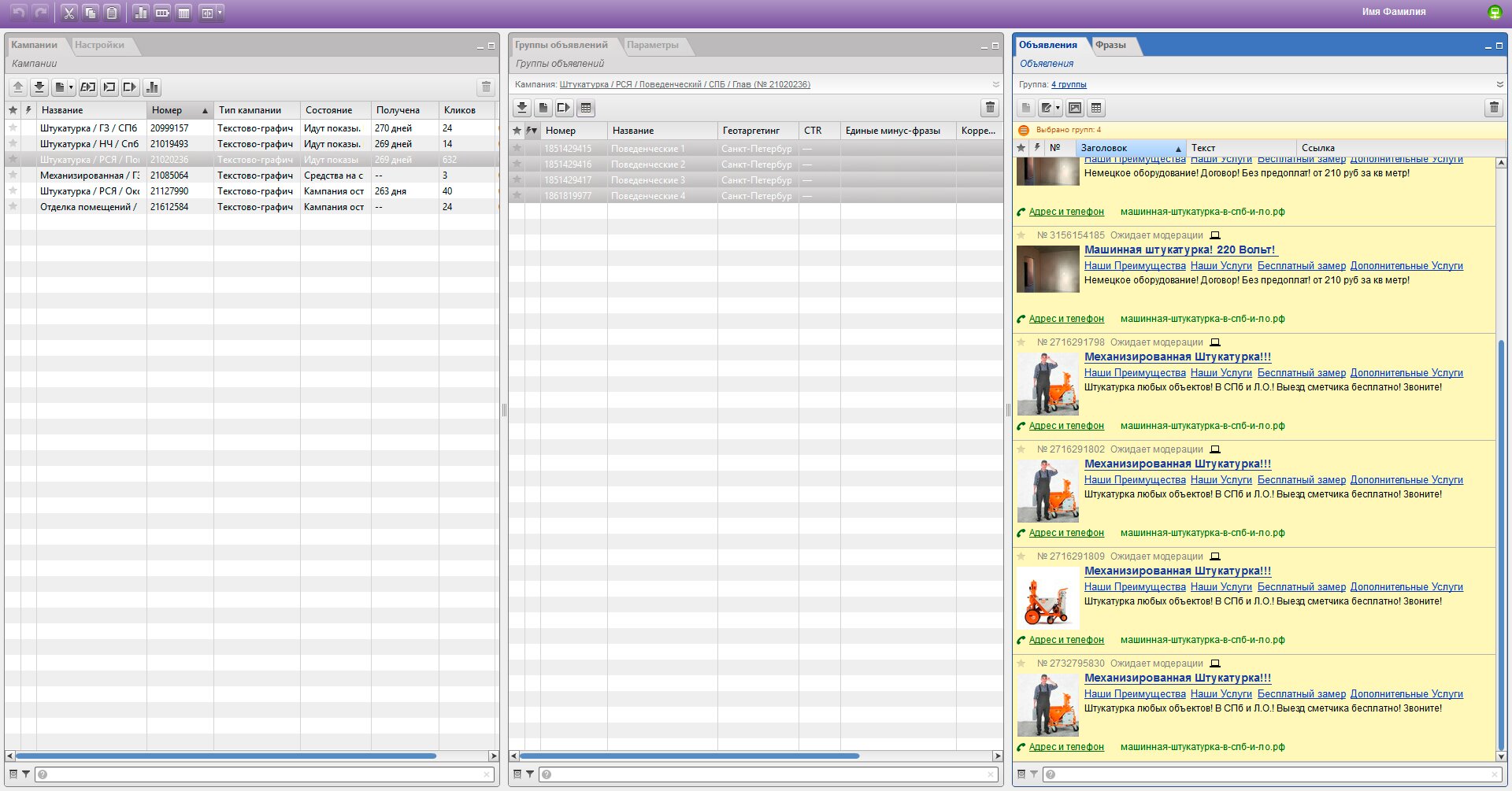Sort campaigns by Номер column
The height and width of the screenshot is (791, 1512).
pyautogui.click(x=180, y=110)
